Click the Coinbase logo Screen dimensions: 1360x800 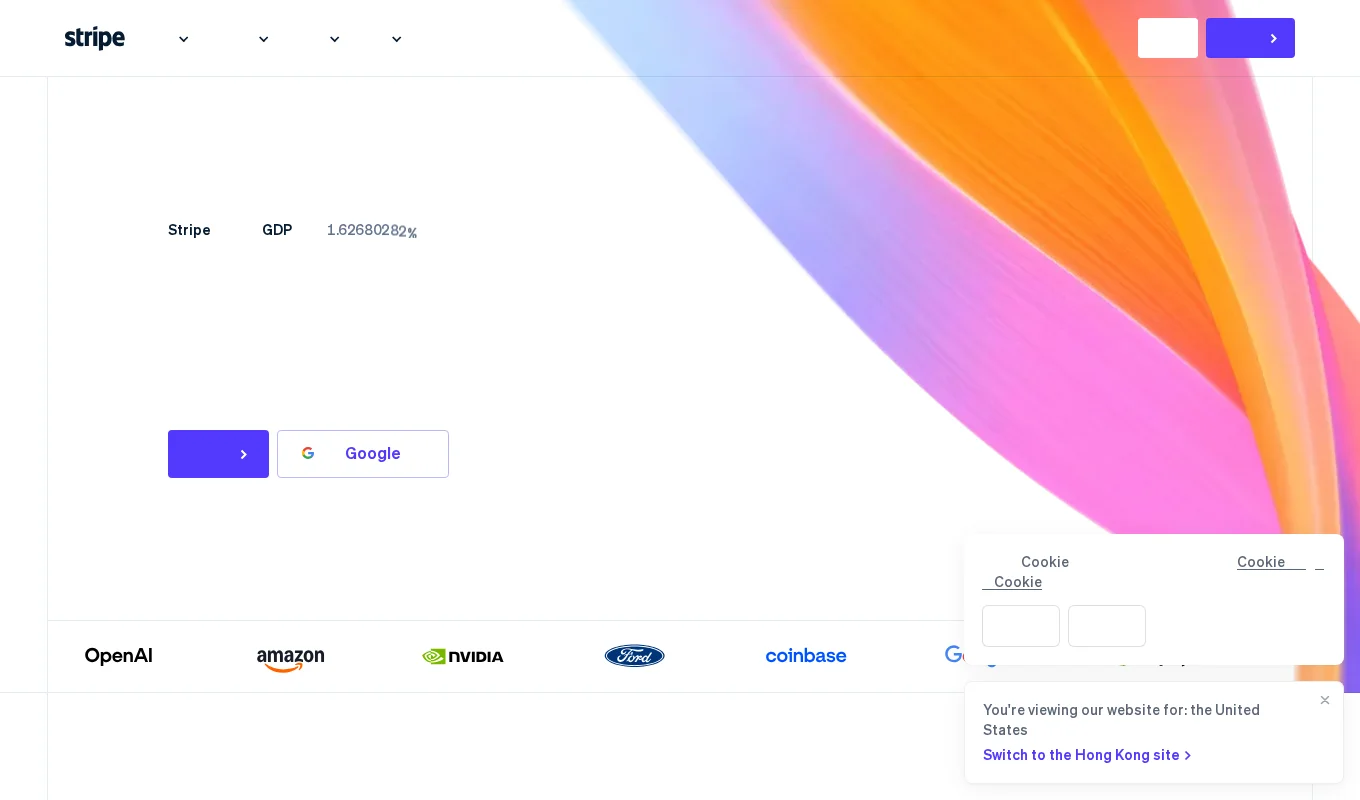pos(806,656)
